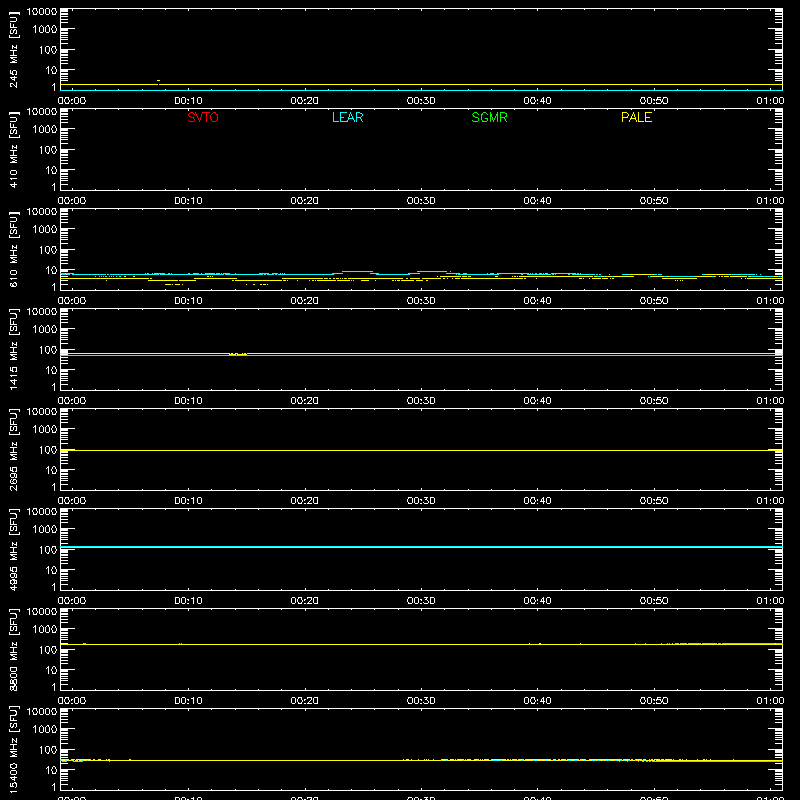
Task: Click 00:10 tick label under 245 MHz panel
Action: point(188,101)
